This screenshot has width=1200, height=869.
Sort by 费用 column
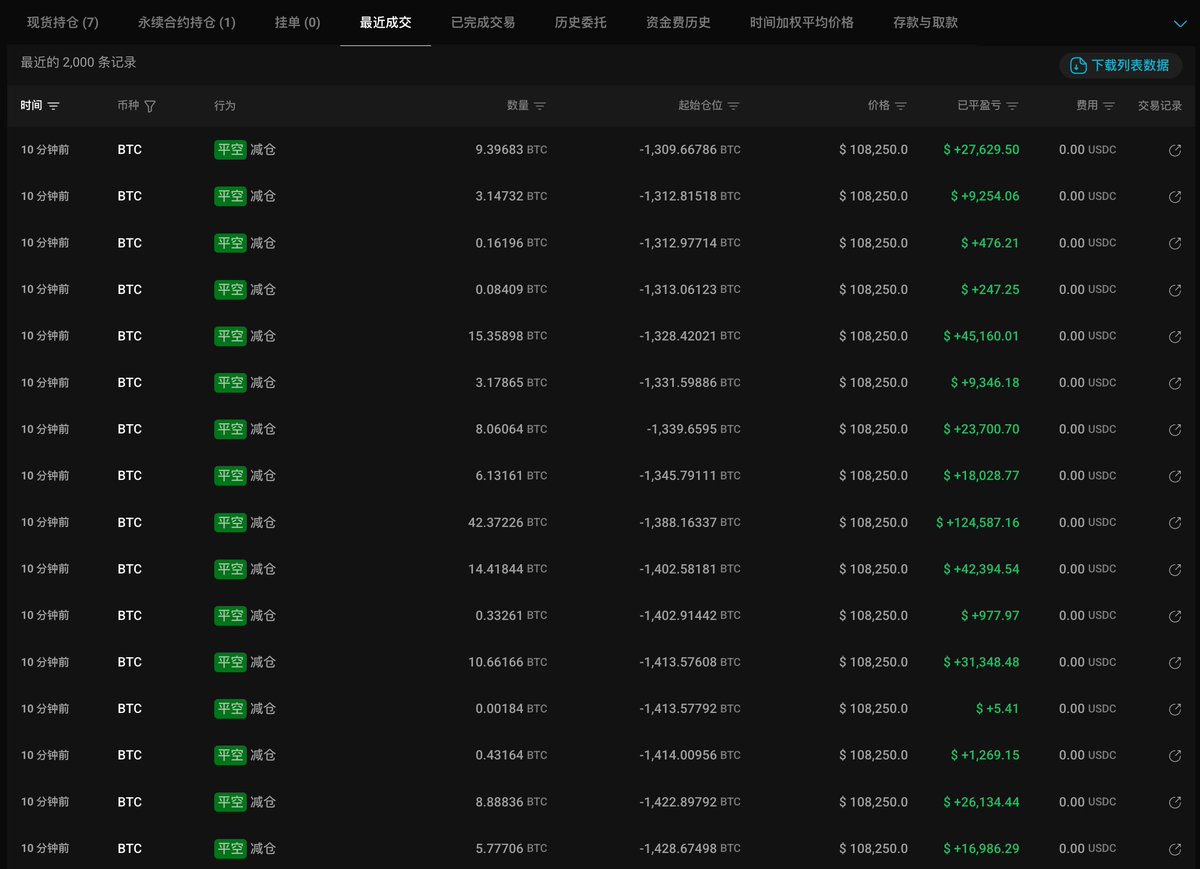coord(1110,106)
